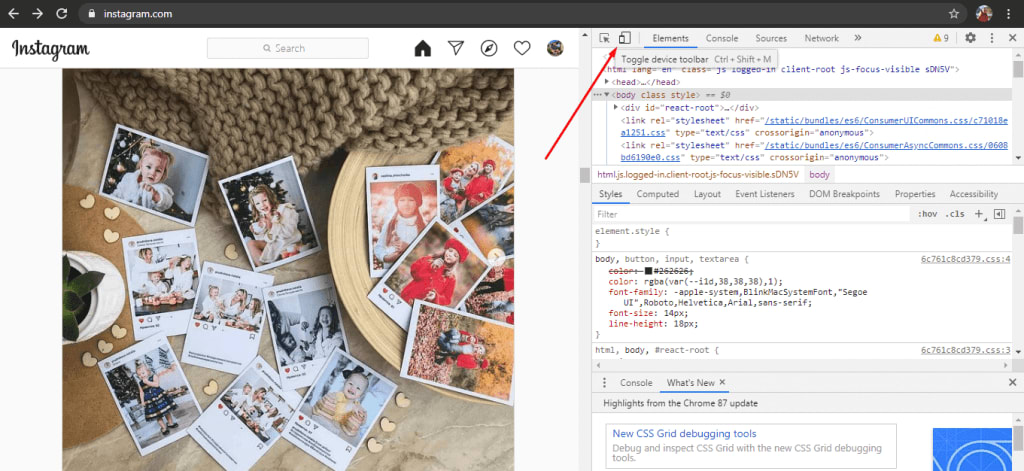Open the Network panel tab

pyautogui.click(x=821, y=39)
